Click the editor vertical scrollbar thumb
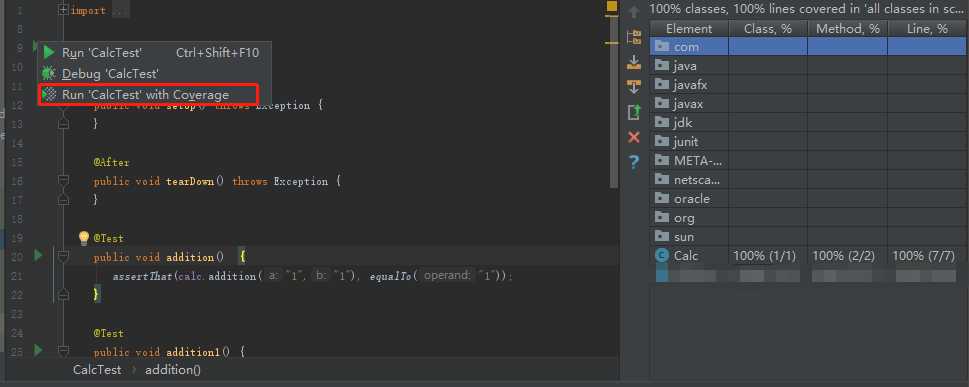 click(614, 102)
